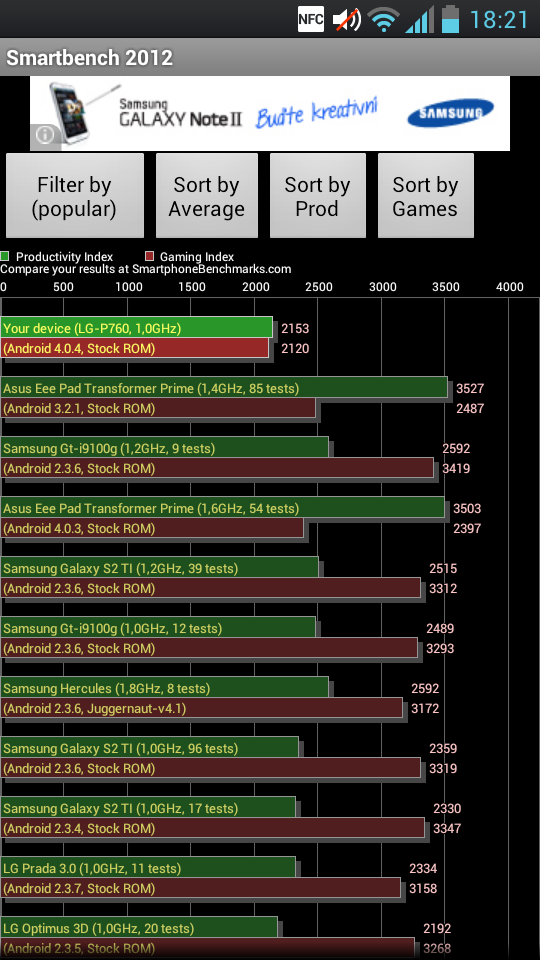The width and height of the screenshot is (540, 960).
Task: Tap the 3293 score value
Action: pos(440,648)
